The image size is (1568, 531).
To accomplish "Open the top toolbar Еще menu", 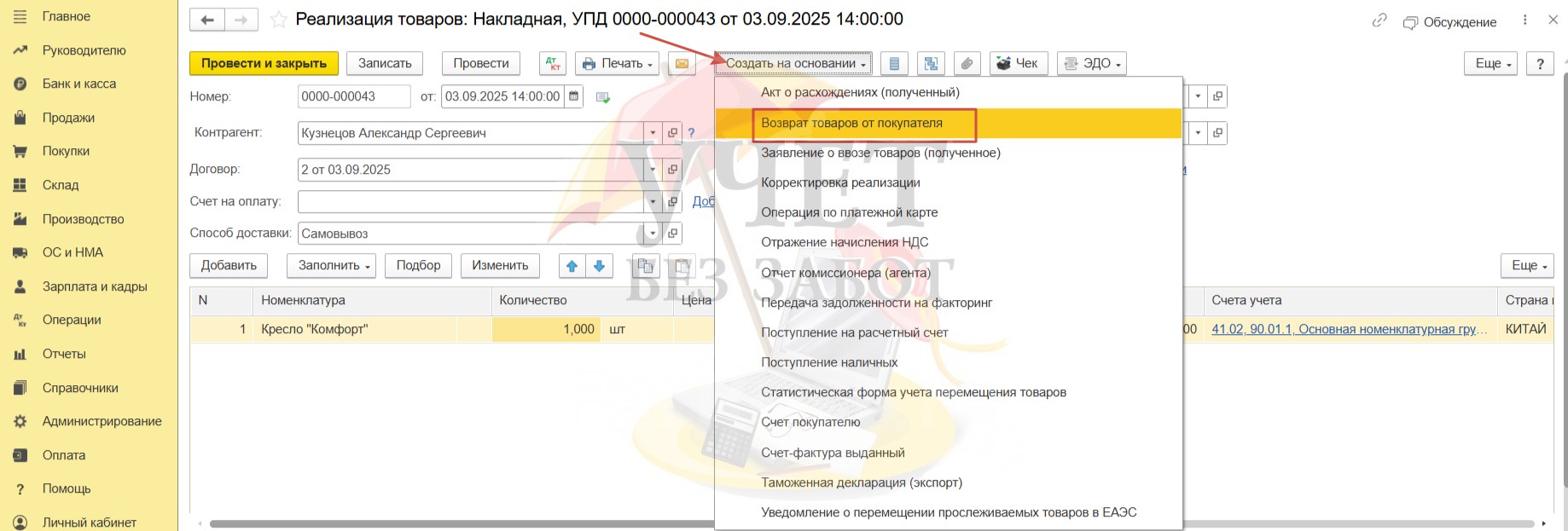I will point(1490,63).
